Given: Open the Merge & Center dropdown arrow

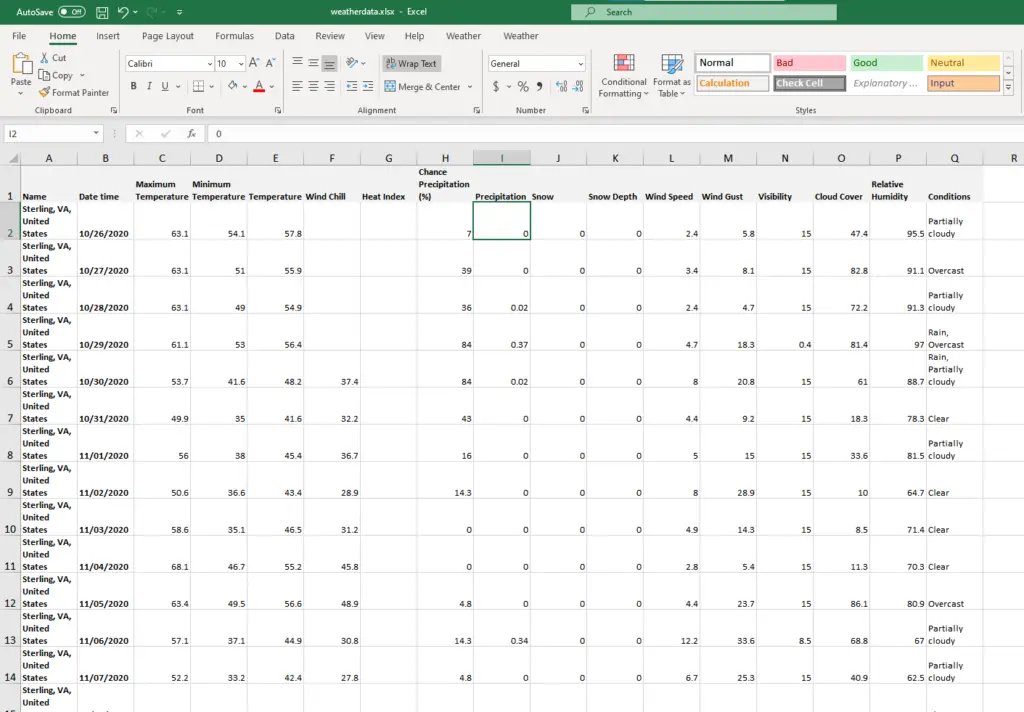Looking at the screenshot, I should (469, 87).
